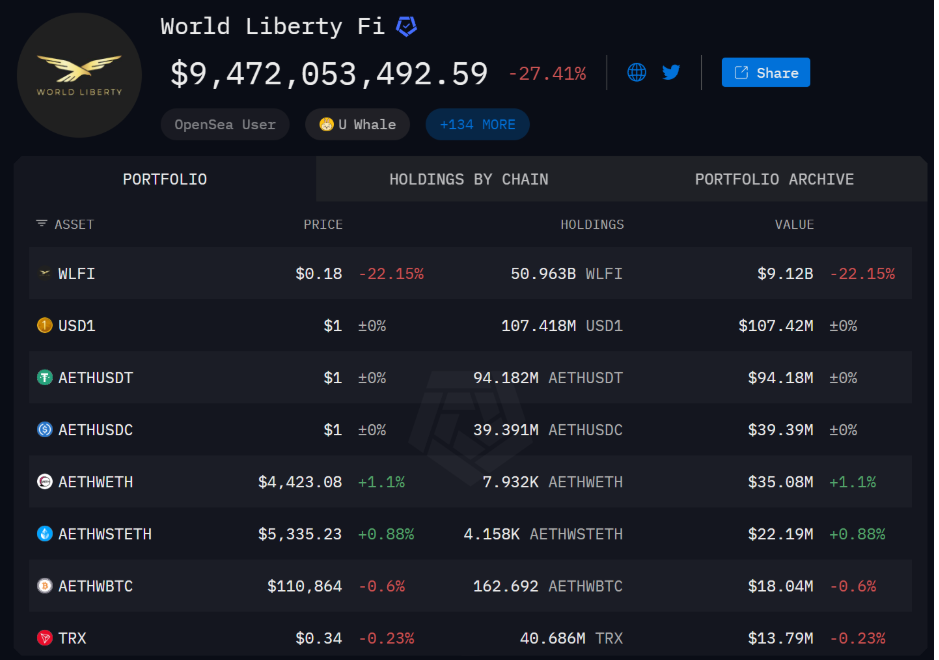Open the AETHWSTETH asset name
Viewport: 939px width, 660px height.
pyautogui.click(x=105, y=534)
